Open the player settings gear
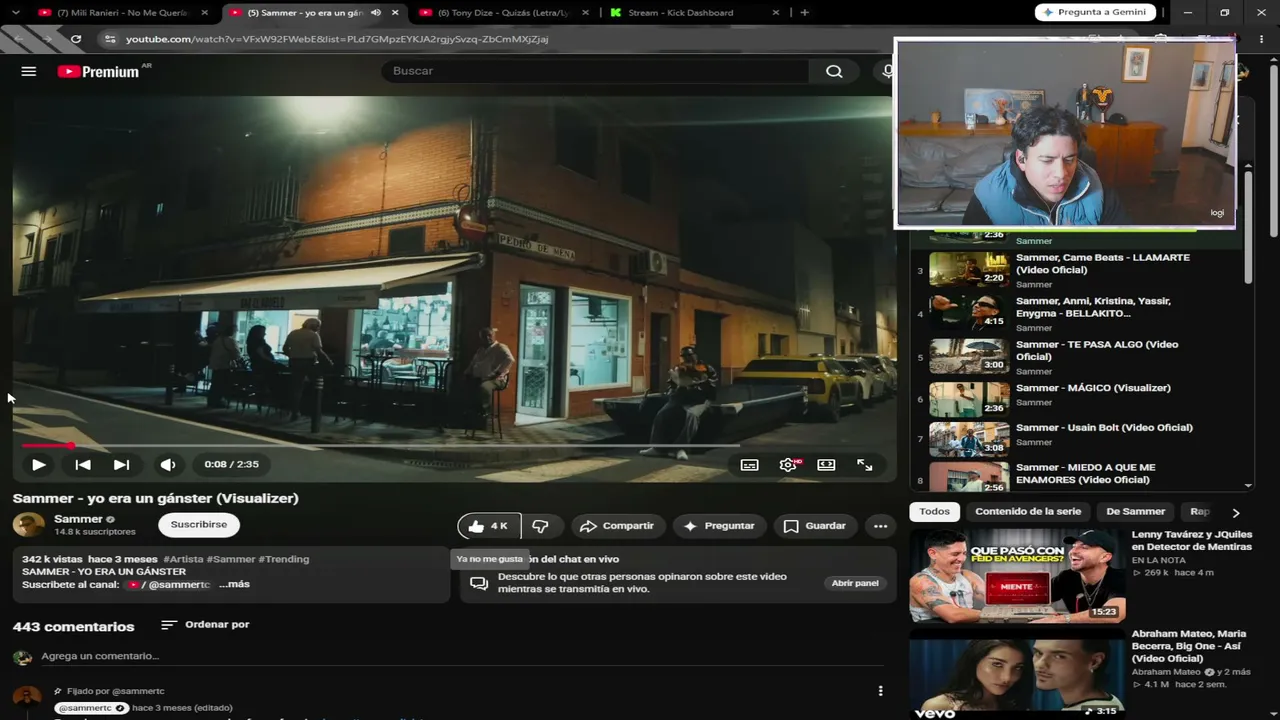Screen dimensions: 1280x720 [x=788, y=464]
